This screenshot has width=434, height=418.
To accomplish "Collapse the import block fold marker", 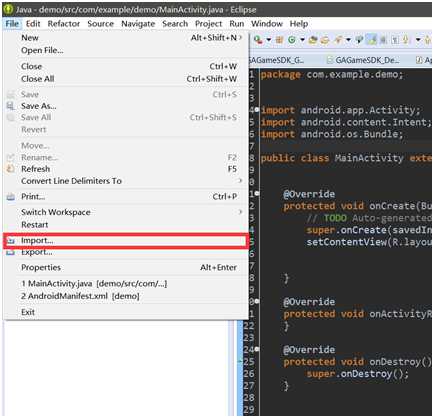I will 257,110.
